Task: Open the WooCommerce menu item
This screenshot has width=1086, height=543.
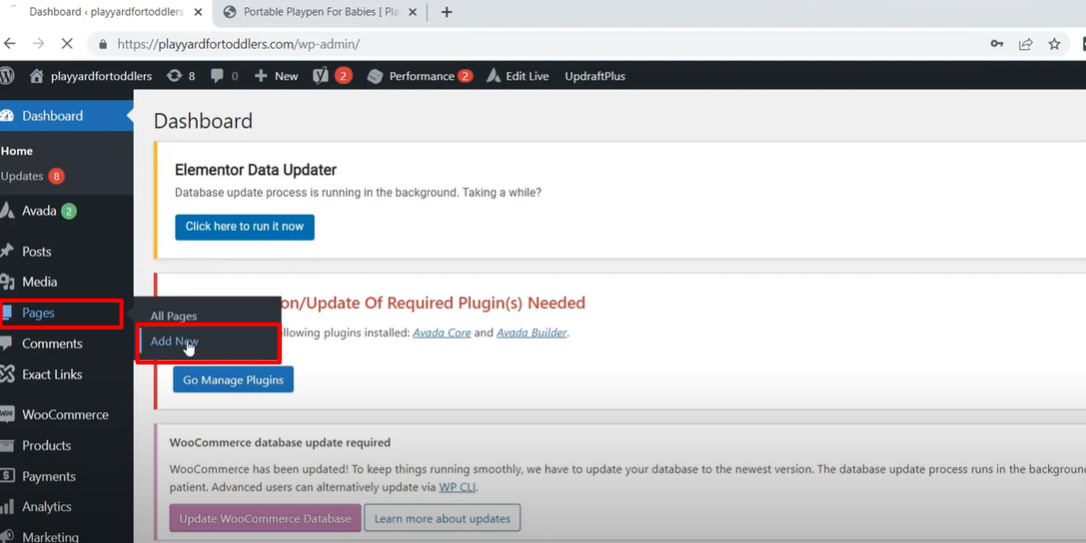Action: click(x=65, y=414)
